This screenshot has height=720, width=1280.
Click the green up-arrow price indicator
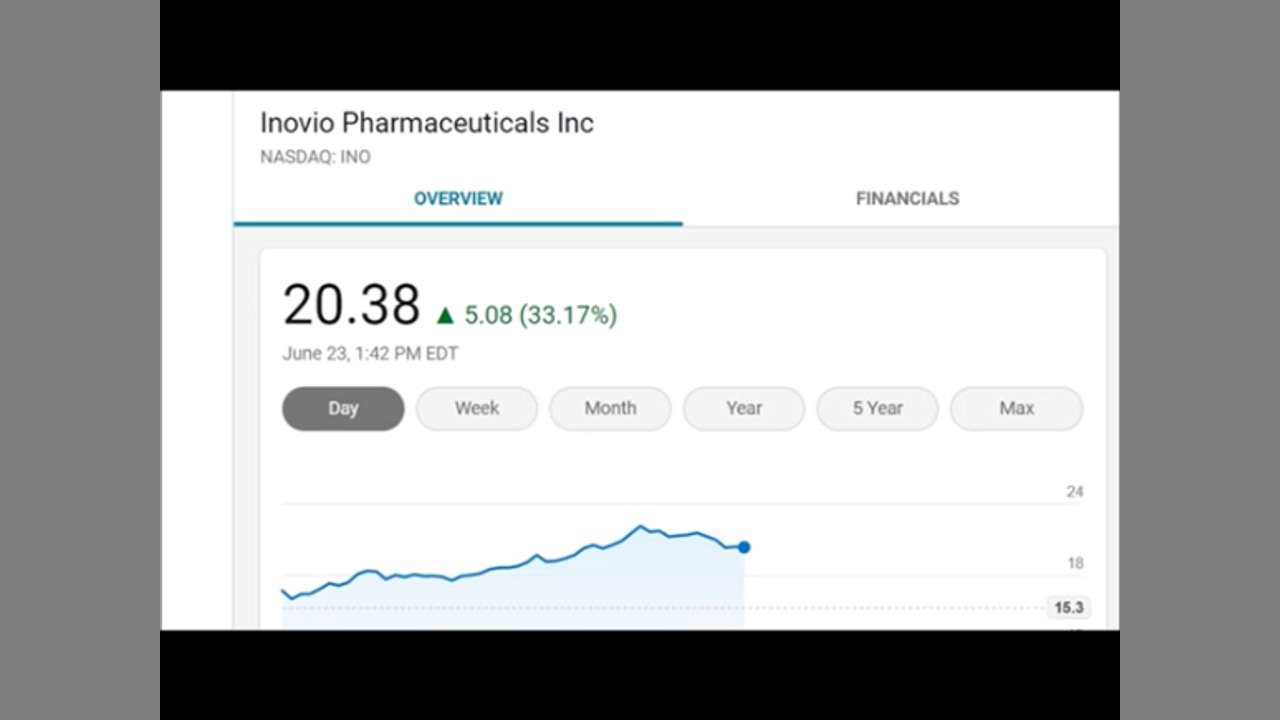click(x=445, y=316)
